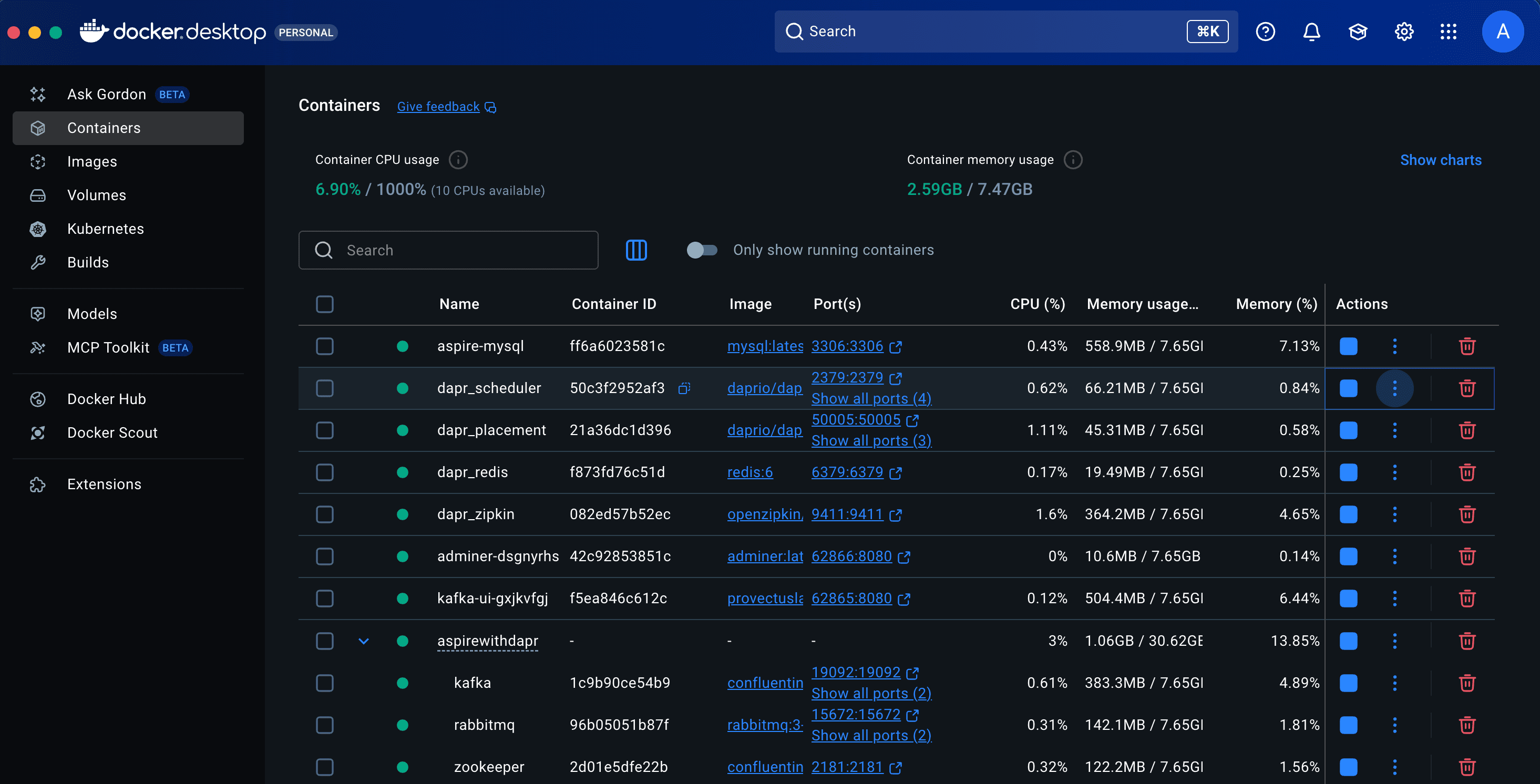This screenshot has width=1540, height=784.
Task: Click the CPU usage info icon
Action: click(x=458, y=160)
